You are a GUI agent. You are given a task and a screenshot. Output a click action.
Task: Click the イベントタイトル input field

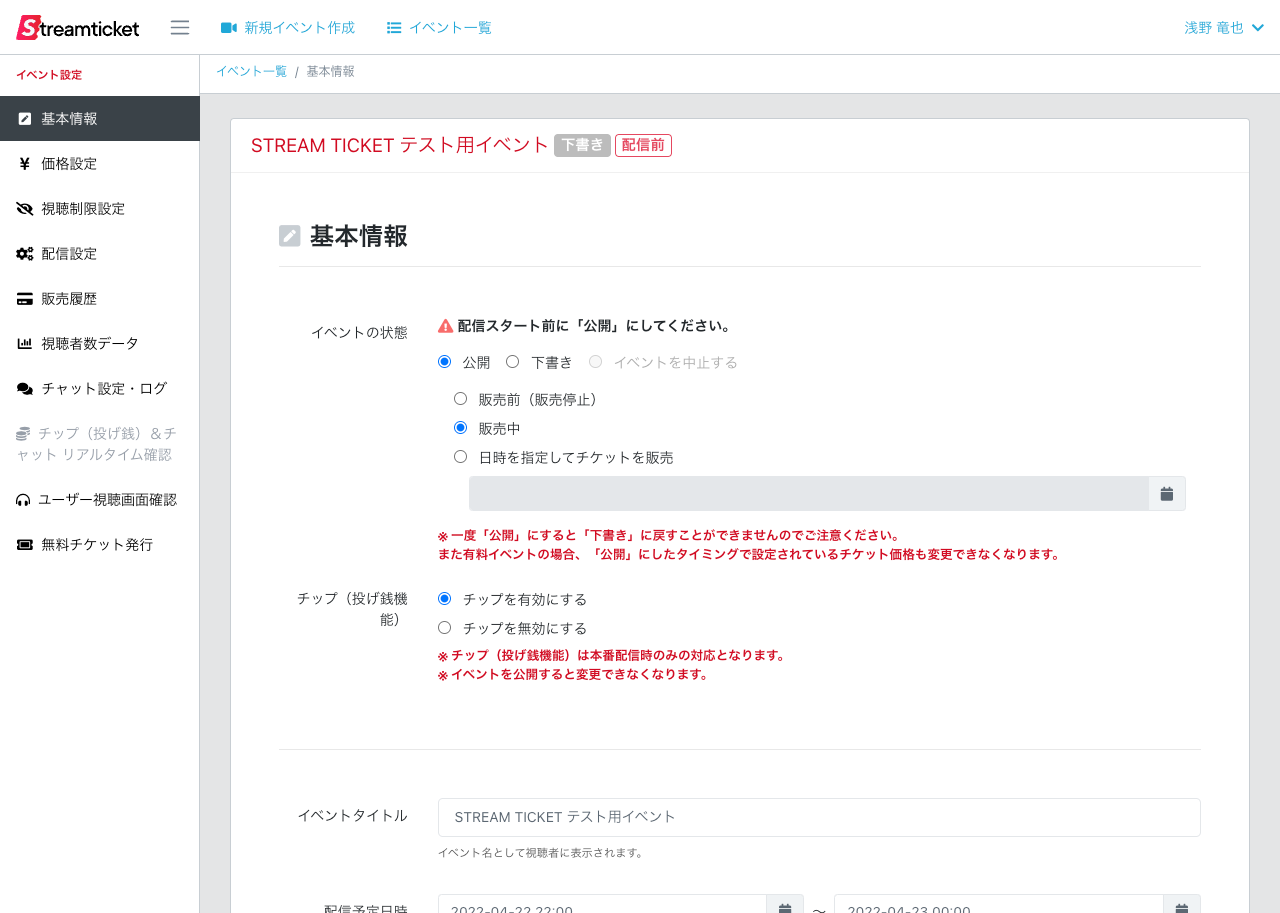819,817
